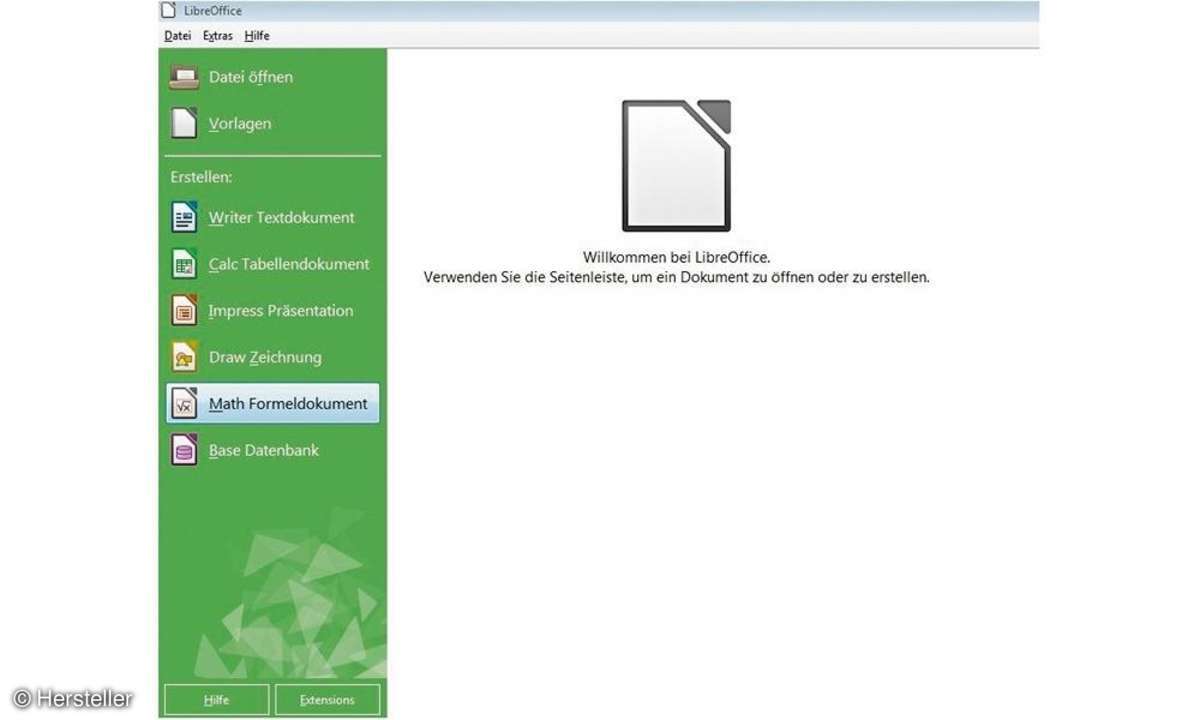The width and height of the screenshot is (1200, 720).
Task: Click the Vorlagen blank page icon
Action: [x=184, y=124]
